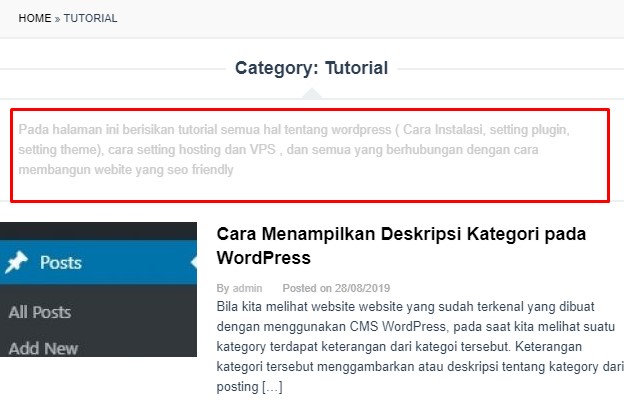Image resolution: width=624 pixels, height=414 pixels.
Task: Click the Category: Tutorial heading
Action: (311, 68)
